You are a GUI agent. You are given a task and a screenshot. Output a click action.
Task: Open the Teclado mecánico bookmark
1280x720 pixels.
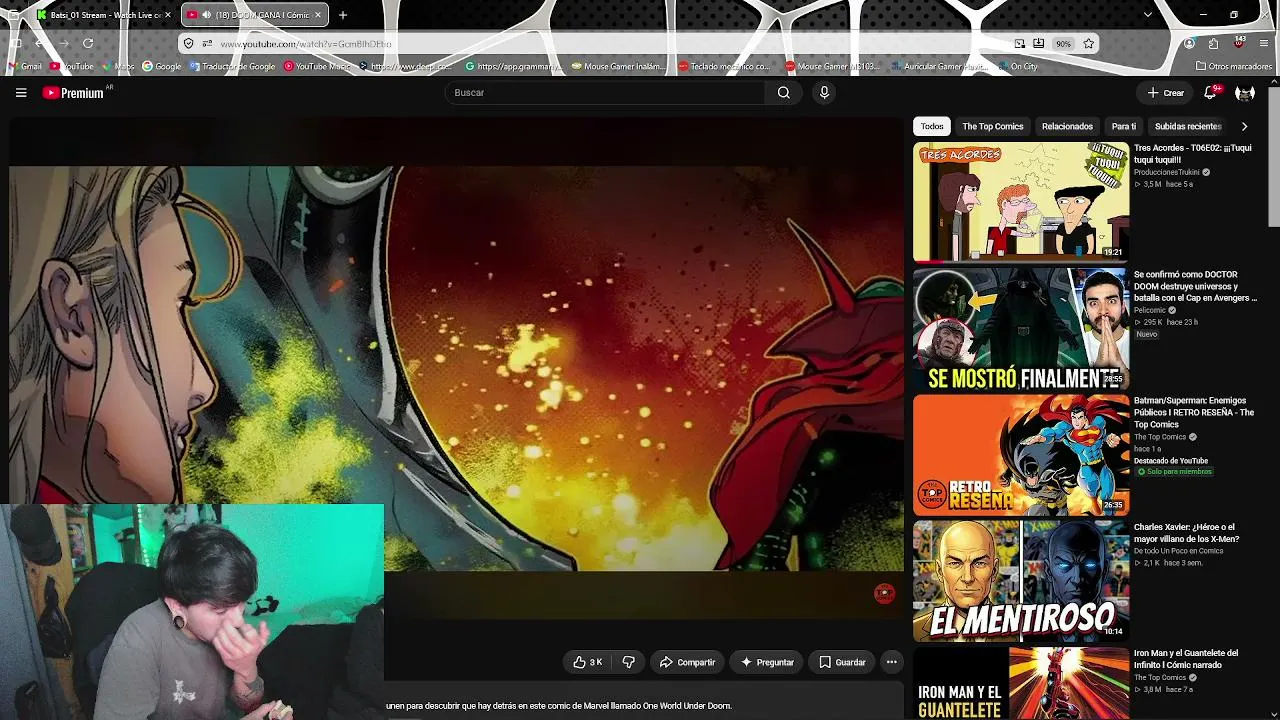(725, 67)
